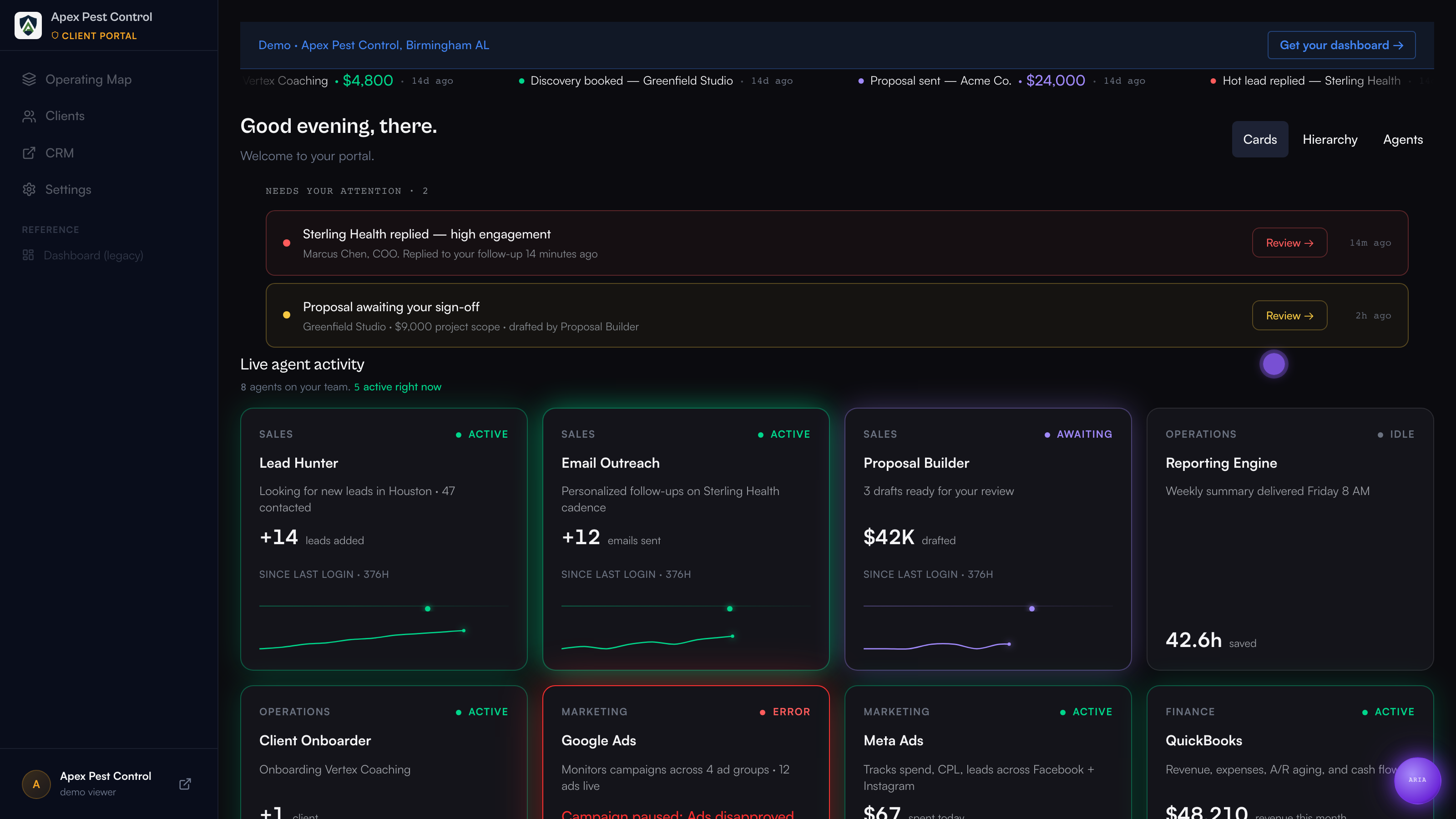Switch to the Cards view tab
The image size is (1456, 819).
click(x=1260, y=139)
